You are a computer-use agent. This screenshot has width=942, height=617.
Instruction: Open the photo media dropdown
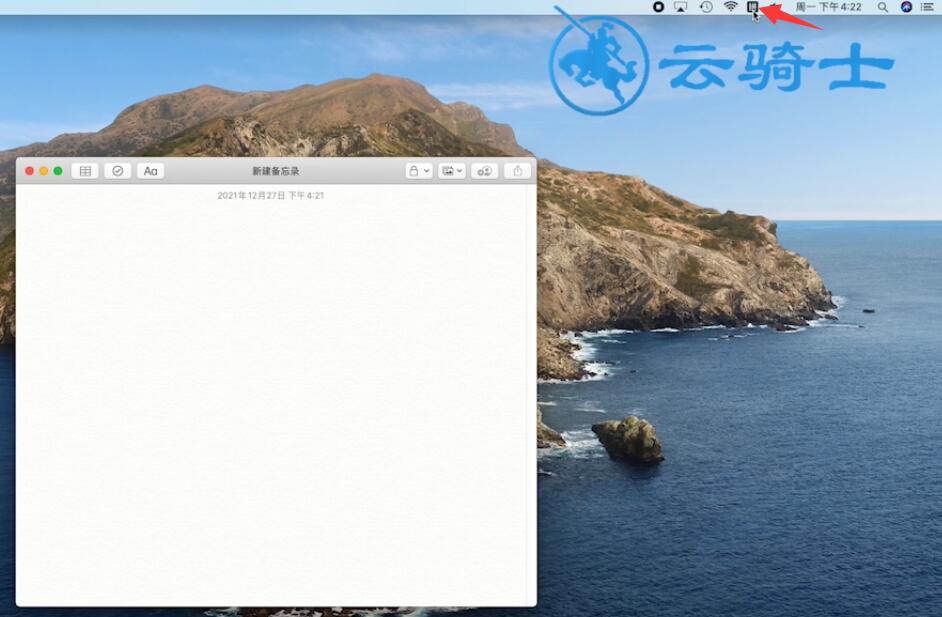tap(452, 171)
